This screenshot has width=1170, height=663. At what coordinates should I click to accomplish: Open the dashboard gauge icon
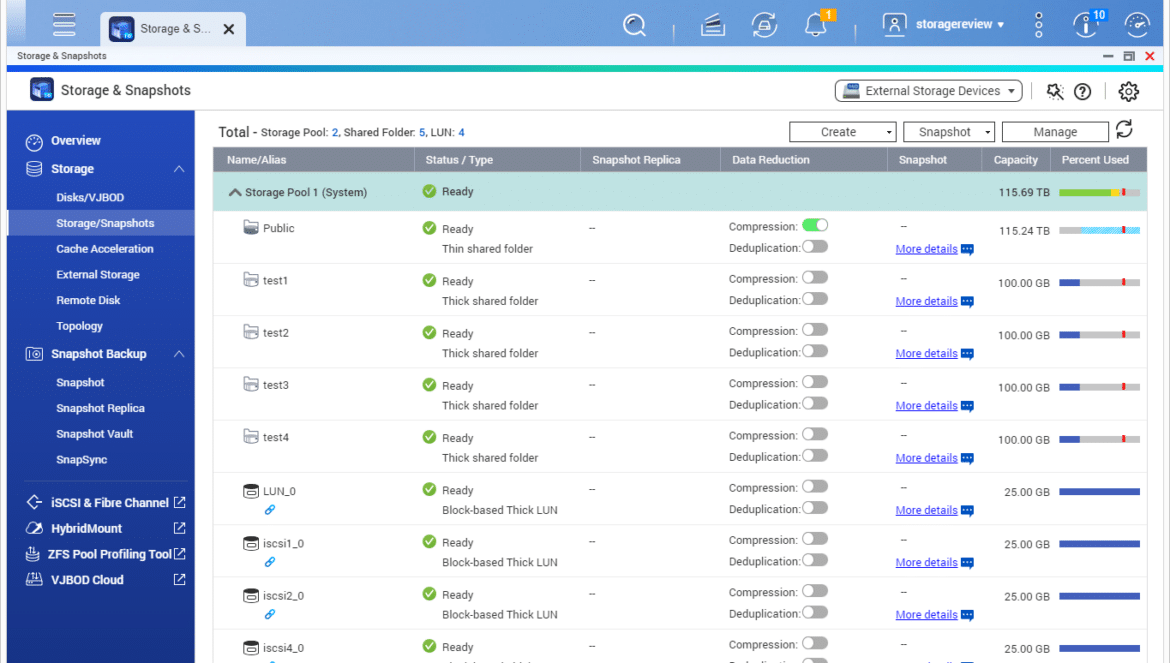pos(1137,25)
